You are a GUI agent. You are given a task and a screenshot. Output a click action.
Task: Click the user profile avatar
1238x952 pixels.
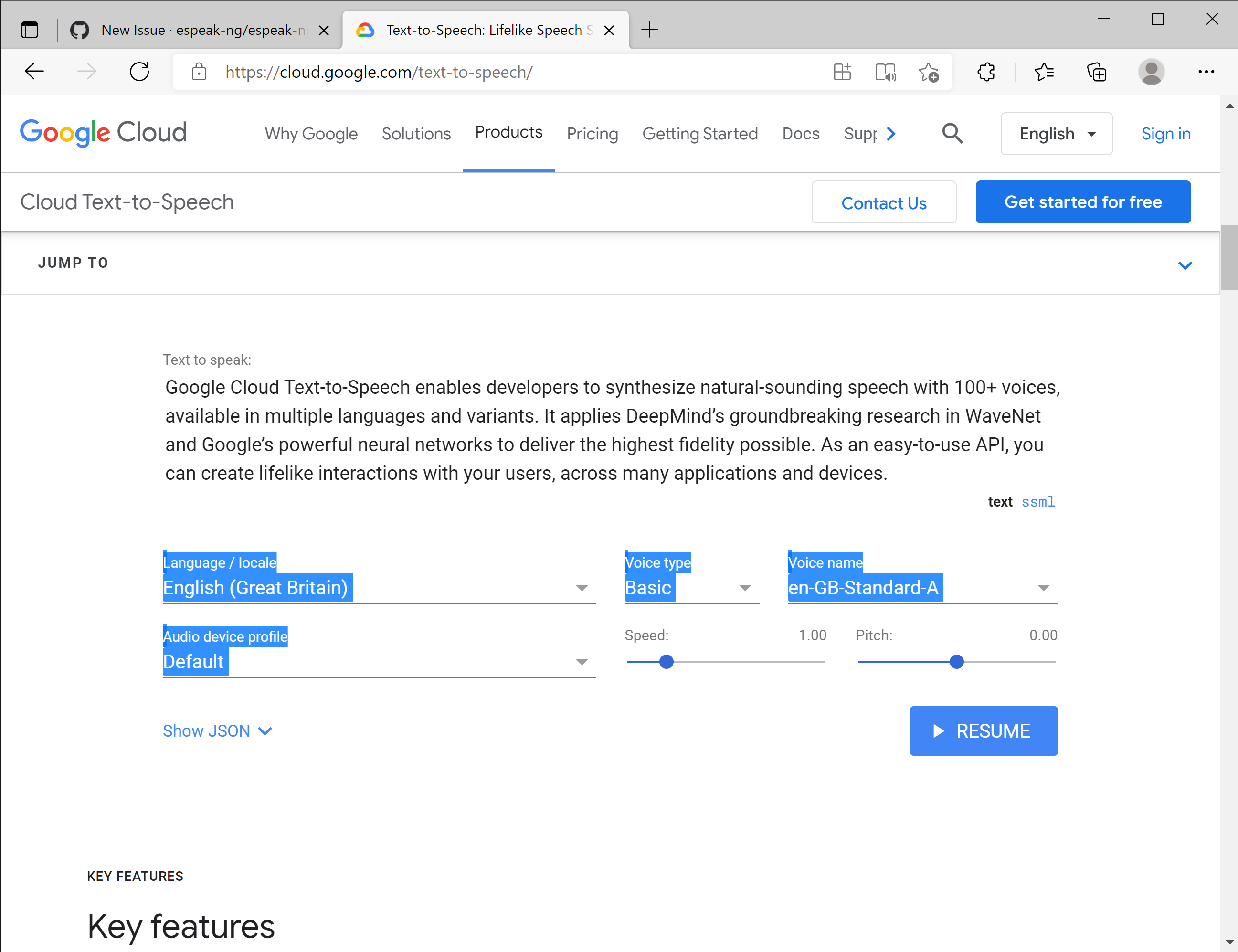coord(1151,72)
